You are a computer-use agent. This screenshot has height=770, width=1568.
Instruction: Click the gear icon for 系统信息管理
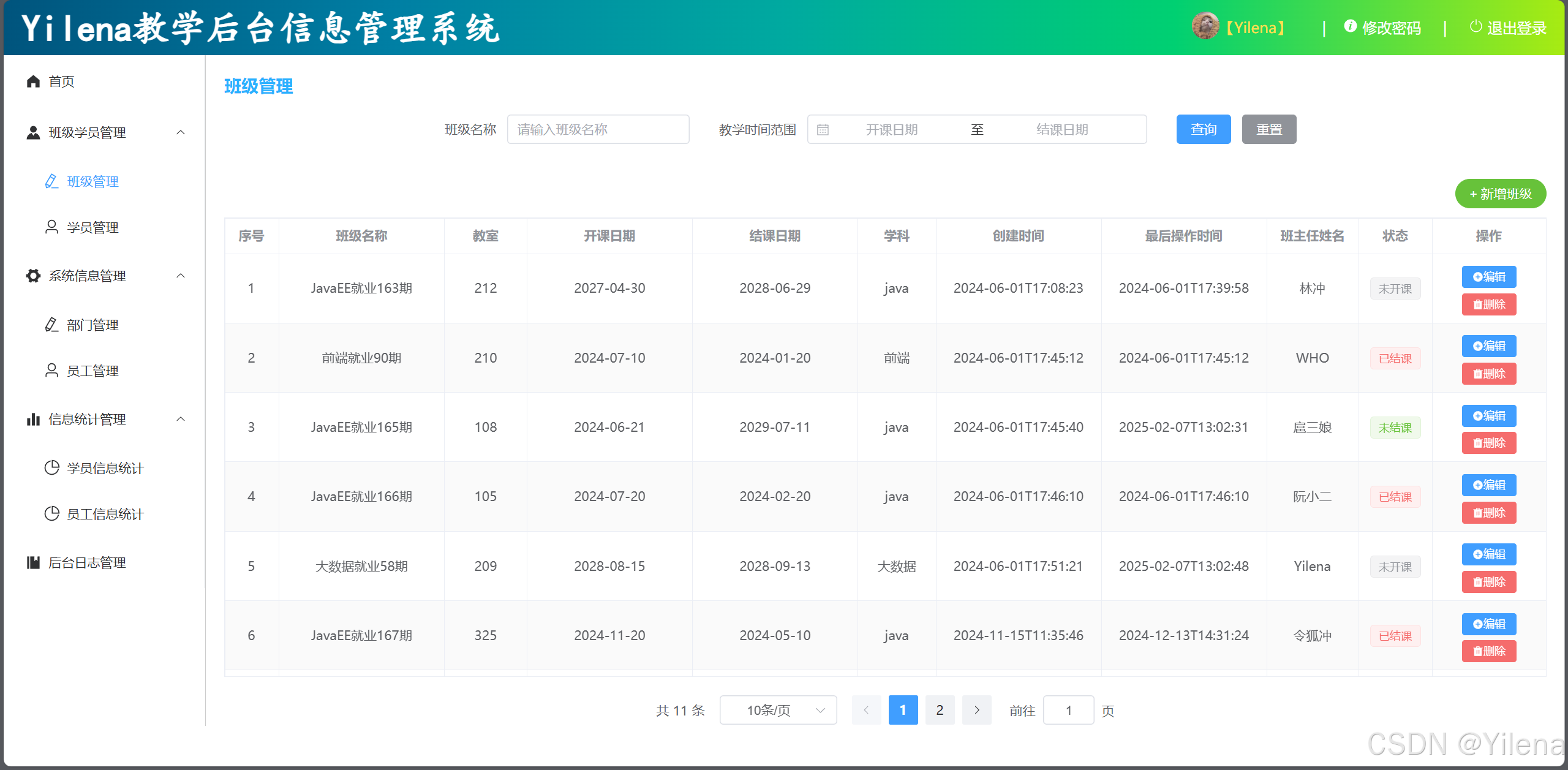33,276
